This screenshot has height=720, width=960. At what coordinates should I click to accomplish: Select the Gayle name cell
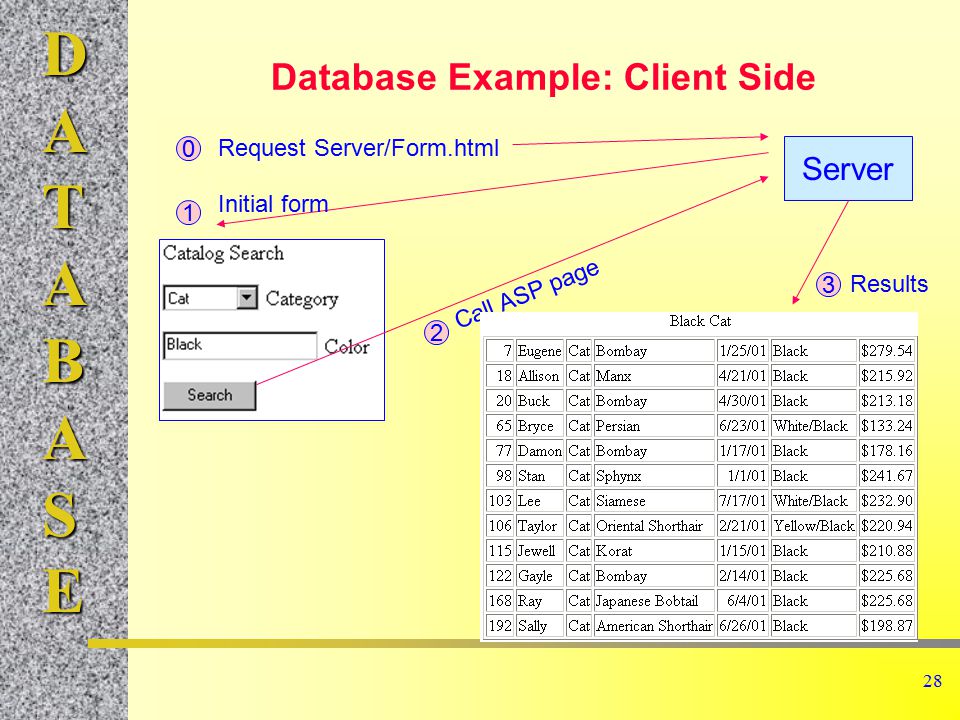539,576
